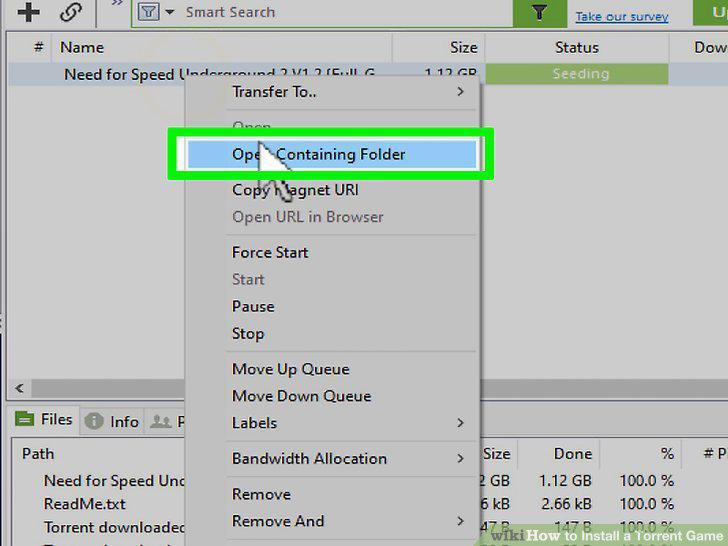Choose Open Containing Folder
The image size is (728, 546).
coord(332,154)
